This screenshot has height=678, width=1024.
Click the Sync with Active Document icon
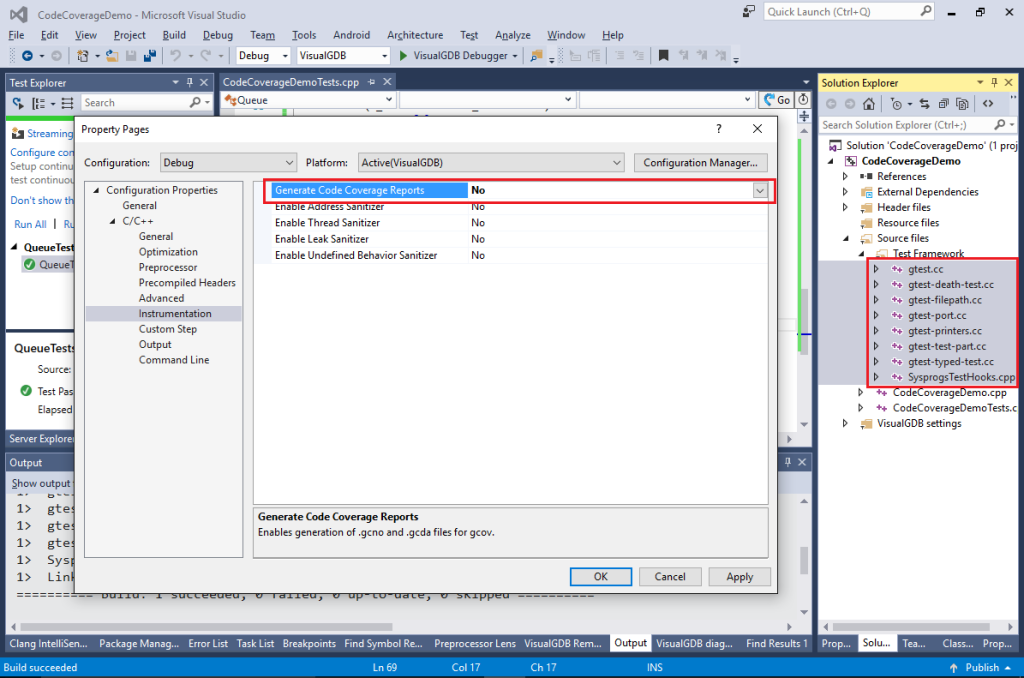924,103
